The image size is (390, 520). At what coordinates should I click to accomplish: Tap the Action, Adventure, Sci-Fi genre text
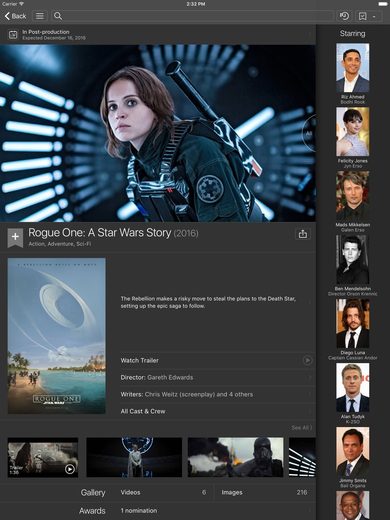[x=60, y=244]
